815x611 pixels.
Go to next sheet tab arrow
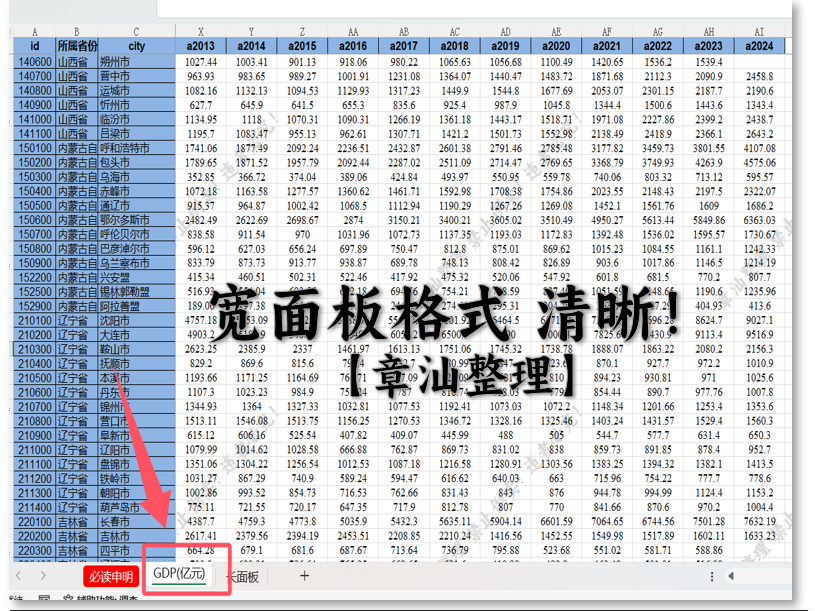pyautogui.click(x=43, y=575)
